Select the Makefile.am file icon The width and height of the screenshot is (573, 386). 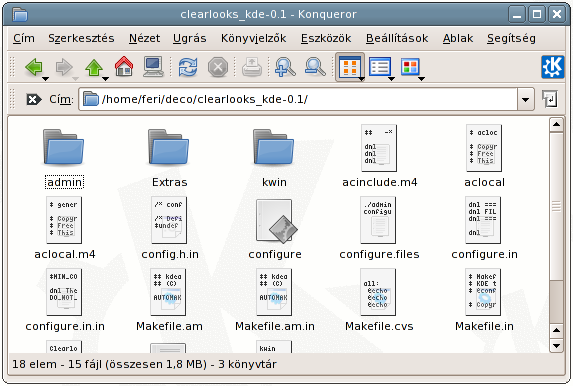(168, 292)
